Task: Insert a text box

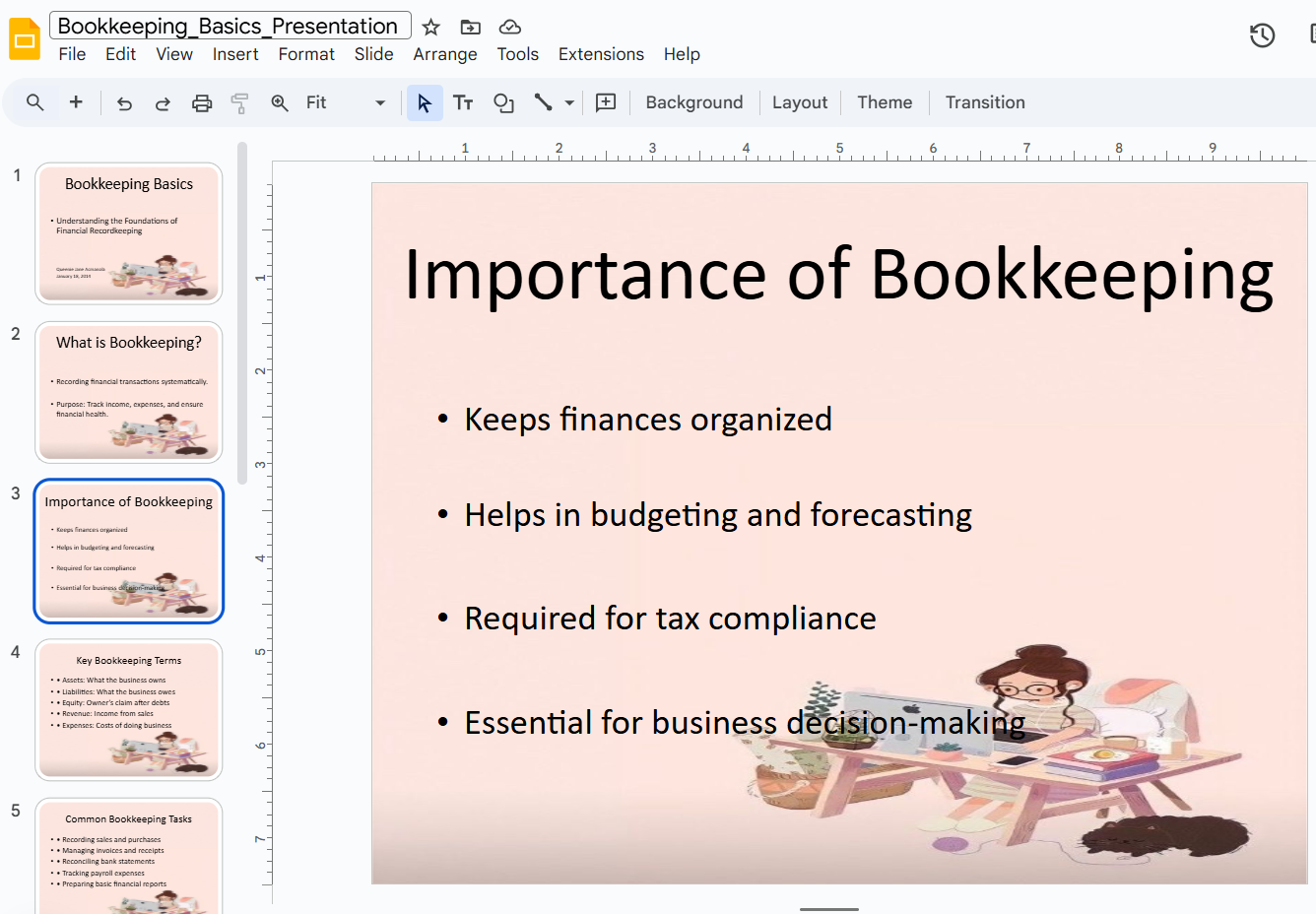Action: pos(463,102)
